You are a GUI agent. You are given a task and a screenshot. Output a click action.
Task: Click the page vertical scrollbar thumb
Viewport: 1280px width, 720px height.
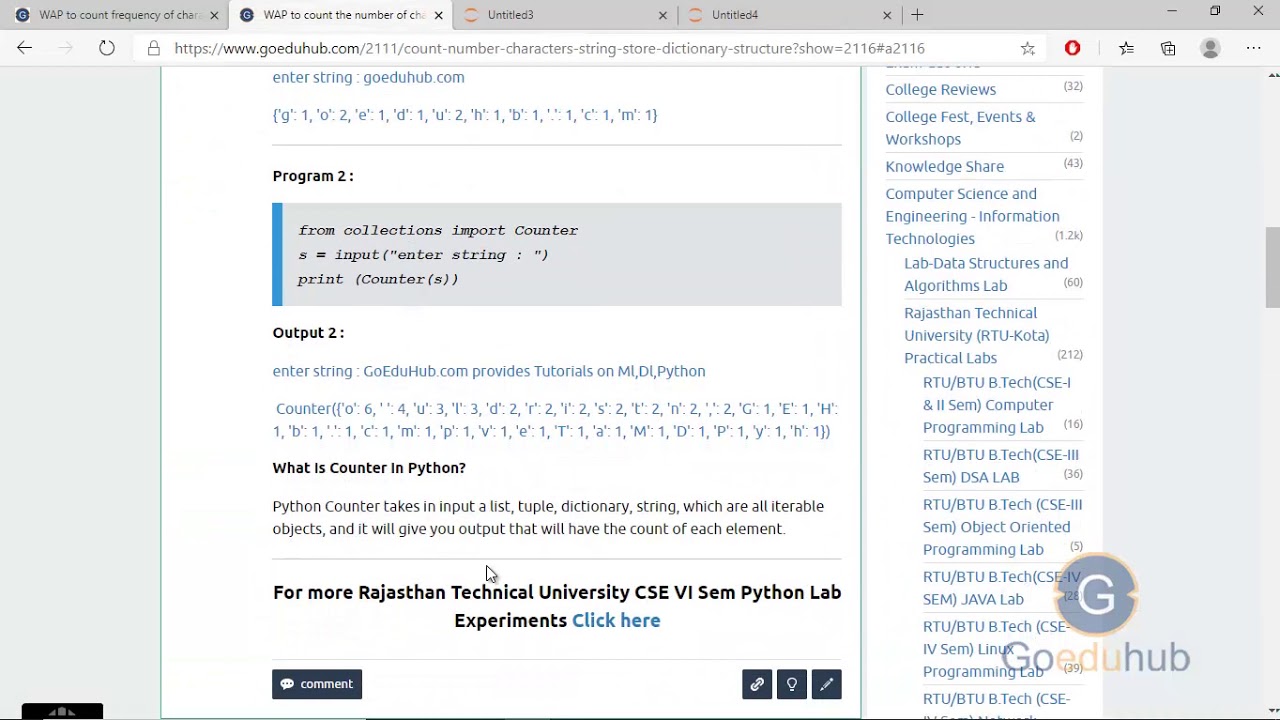click(x=1272, y=267)
